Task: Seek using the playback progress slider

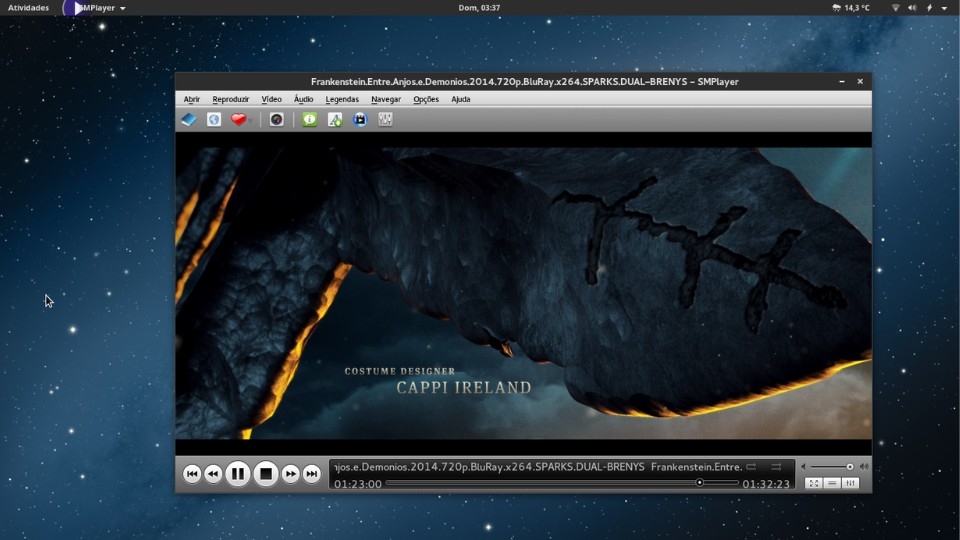Action: (562, 483)
